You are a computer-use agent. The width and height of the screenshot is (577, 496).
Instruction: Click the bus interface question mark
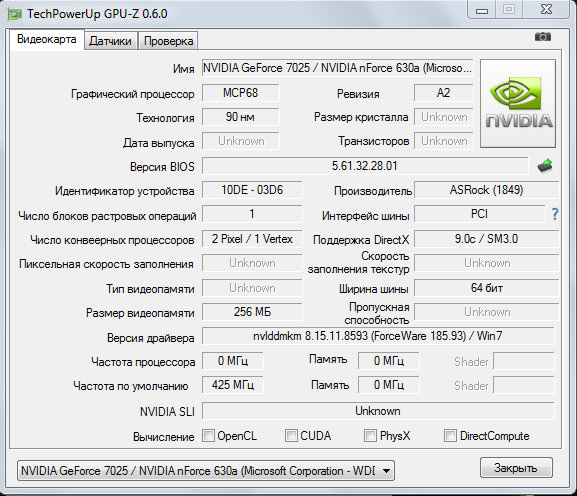(x=555, y=214)
